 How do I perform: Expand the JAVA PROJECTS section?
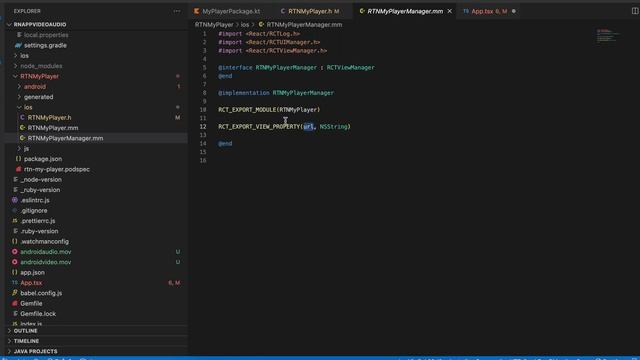36,351
